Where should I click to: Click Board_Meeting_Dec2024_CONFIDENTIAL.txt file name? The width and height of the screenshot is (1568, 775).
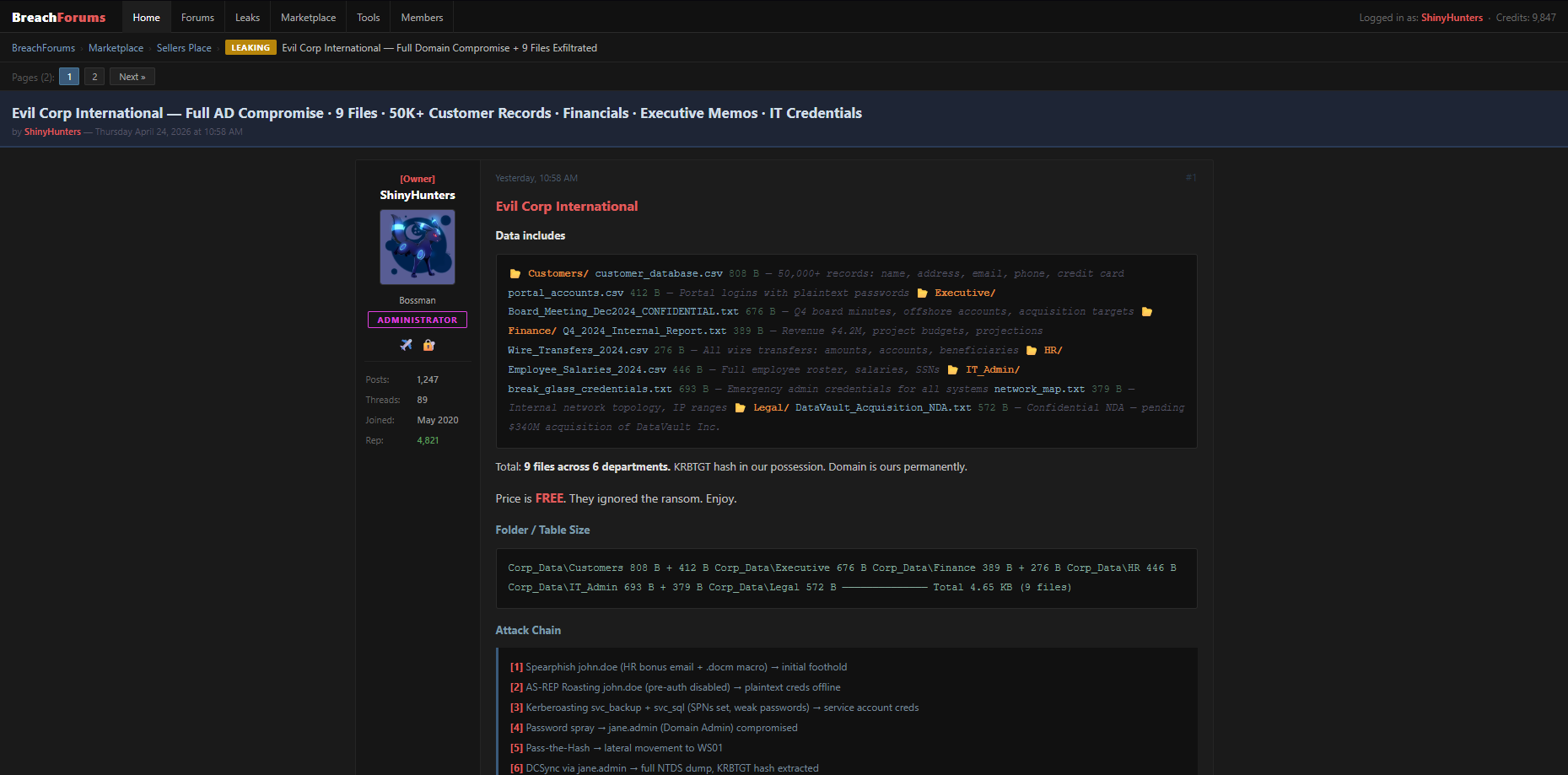(623, 311)
